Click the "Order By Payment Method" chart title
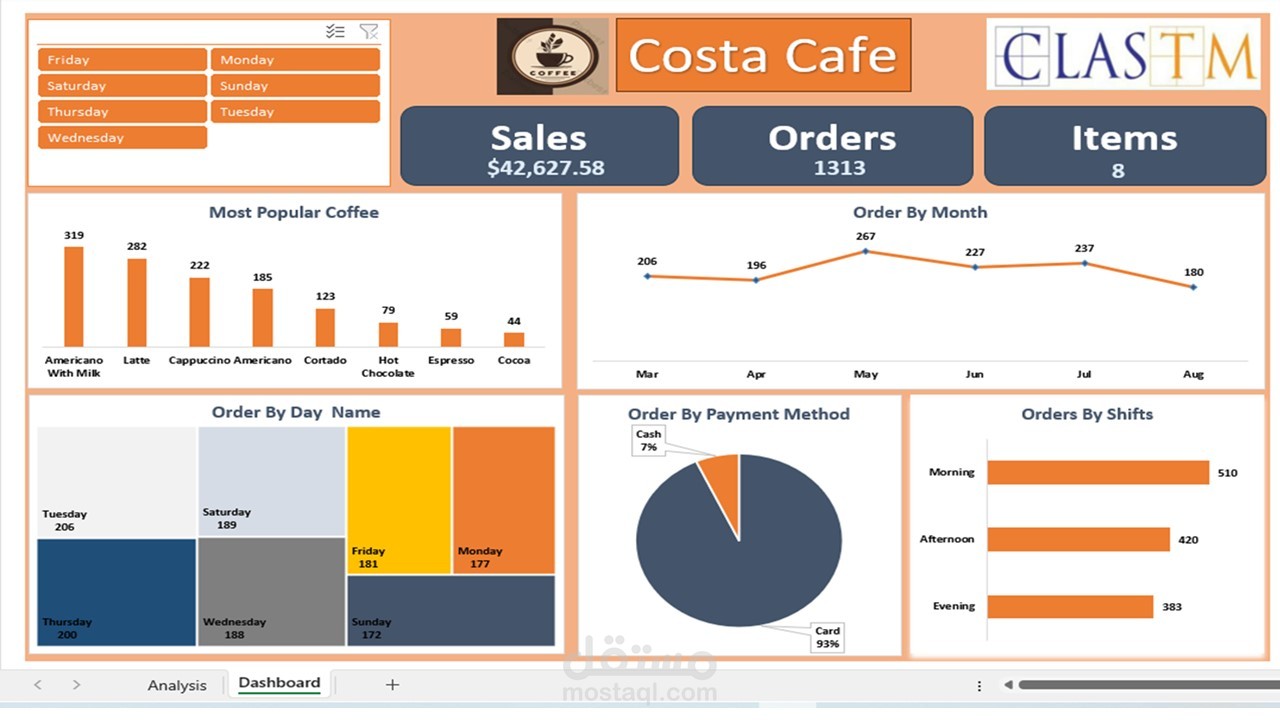 739,414
